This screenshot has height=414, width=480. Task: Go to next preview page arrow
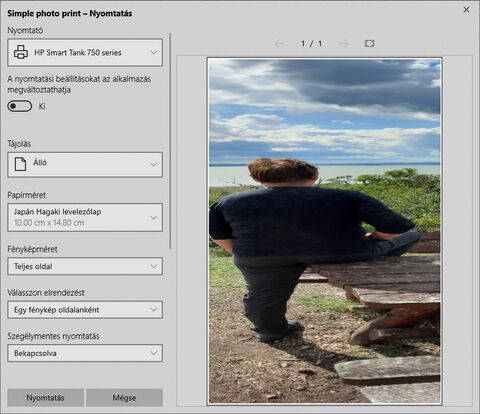coord(343,43)
